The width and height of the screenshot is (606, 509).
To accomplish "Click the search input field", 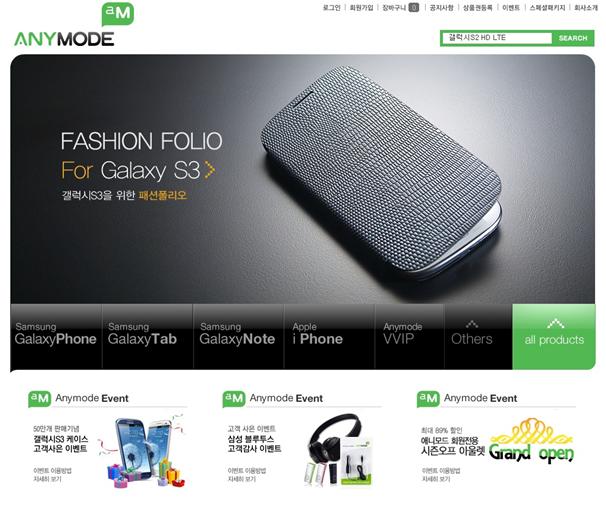I will coord(497,38).
